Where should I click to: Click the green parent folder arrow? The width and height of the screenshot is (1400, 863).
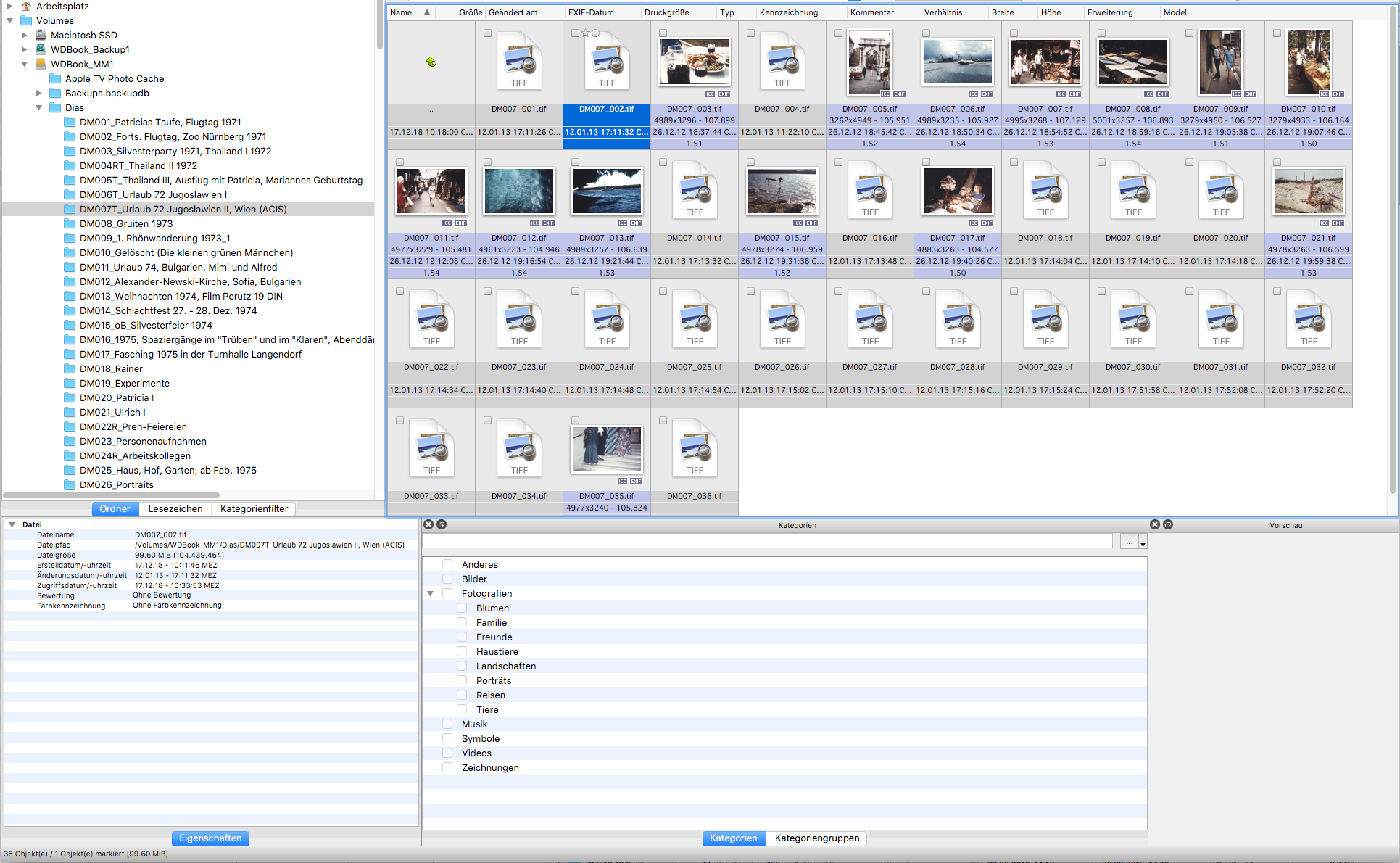pyautogui.click(x=431, y=62)
